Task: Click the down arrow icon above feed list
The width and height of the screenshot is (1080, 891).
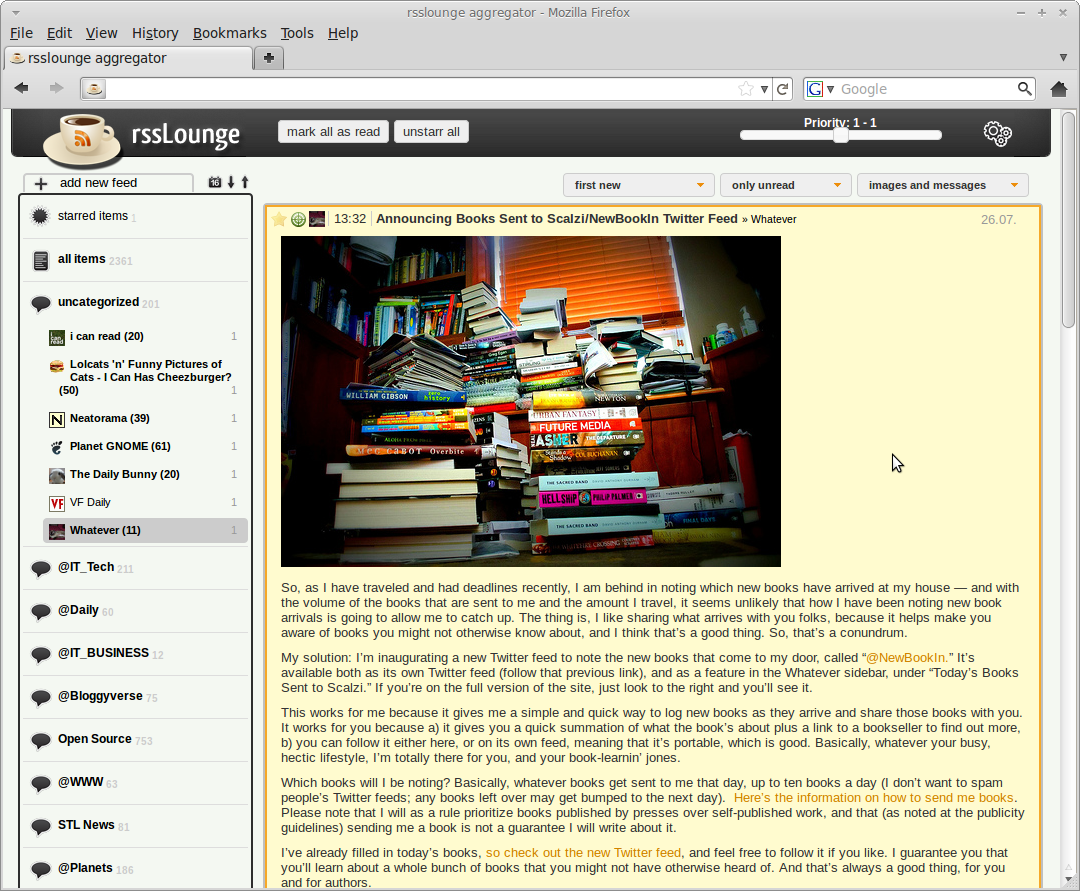Action: click(231, 182)
